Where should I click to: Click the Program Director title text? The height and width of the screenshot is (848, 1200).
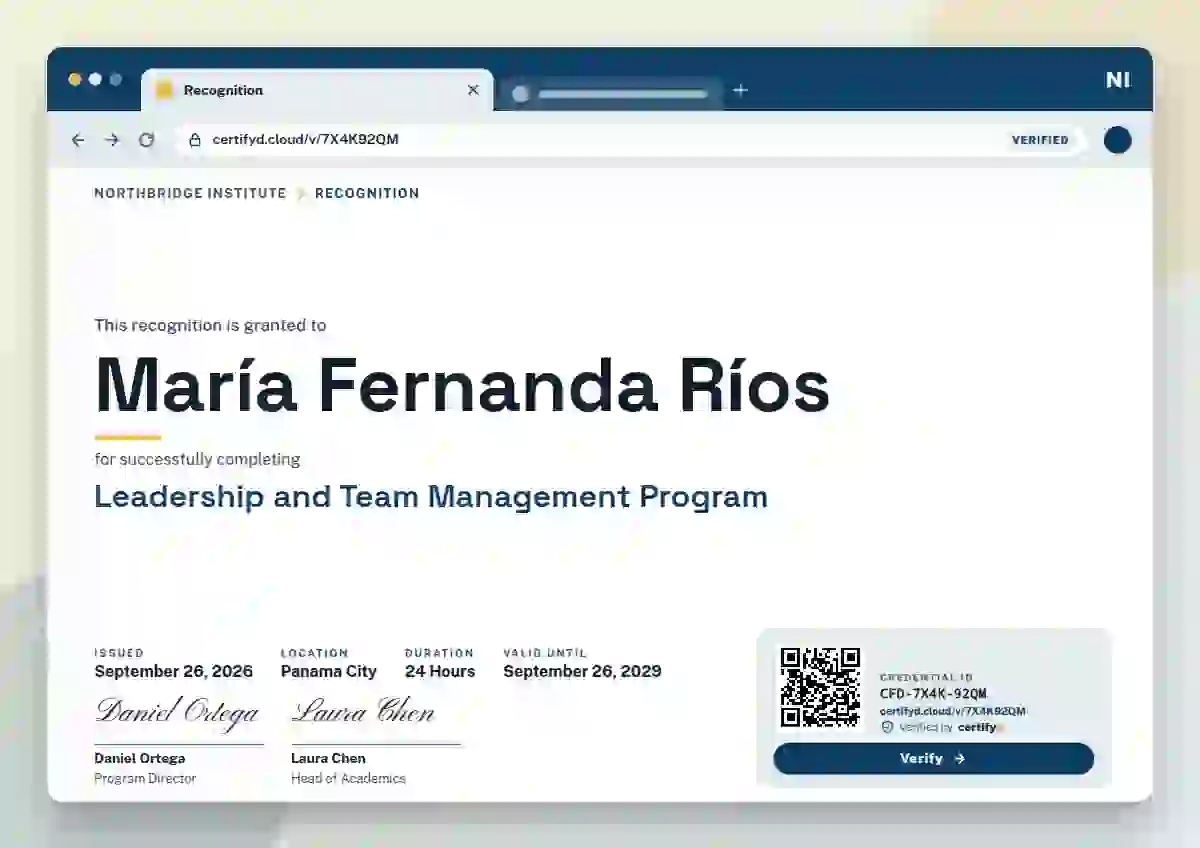click(145, 778)
